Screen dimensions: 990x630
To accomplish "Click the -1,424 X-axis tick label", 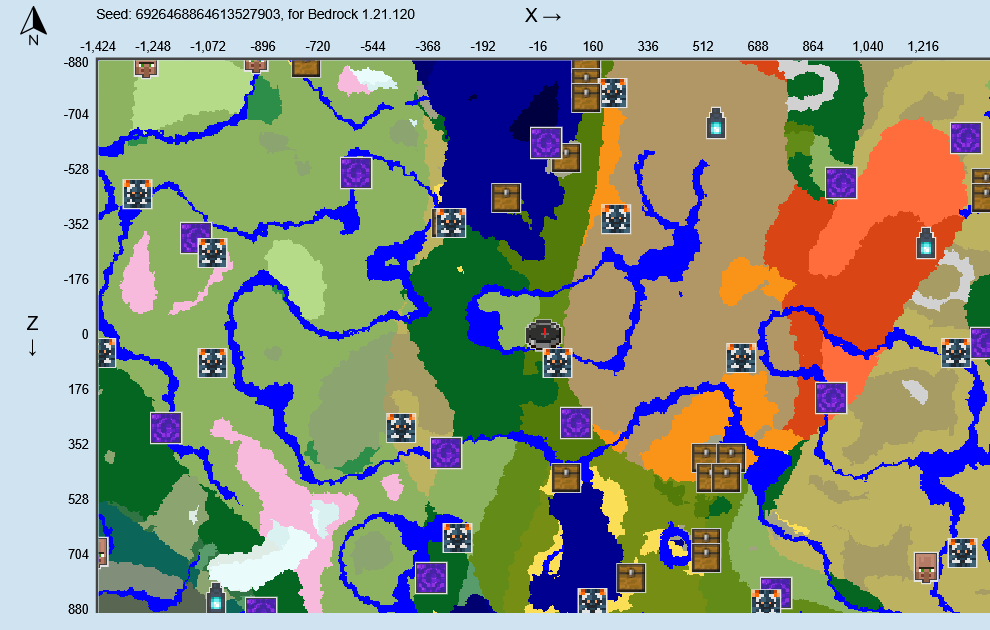I will pyautogui.click(x=98, y=46).
